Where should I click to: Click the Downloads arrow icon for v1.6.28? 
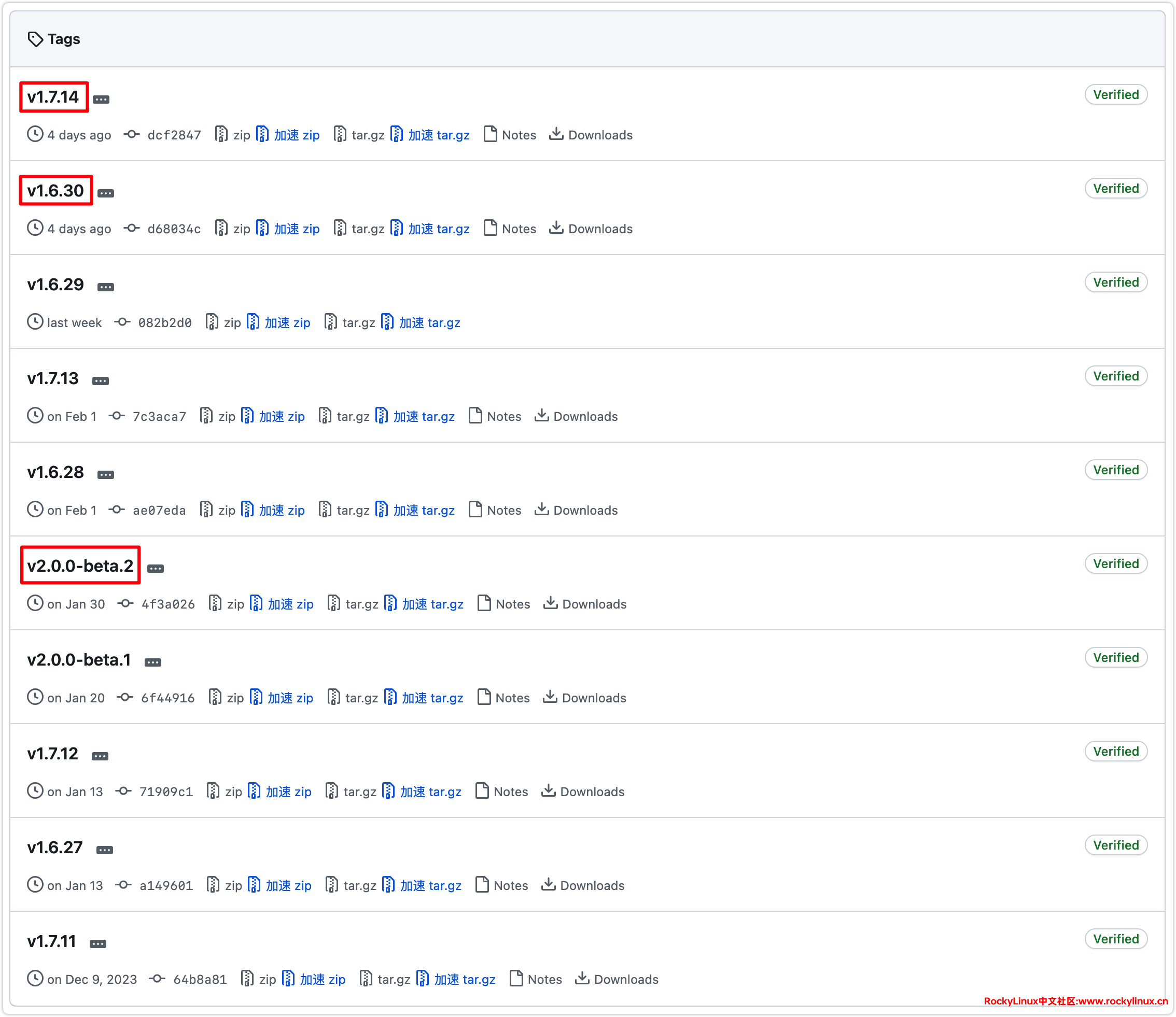point(541,510)
